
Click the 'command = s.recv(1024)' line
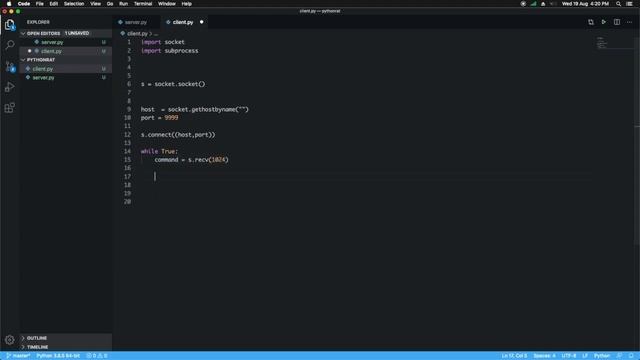[x=191, y=160]
